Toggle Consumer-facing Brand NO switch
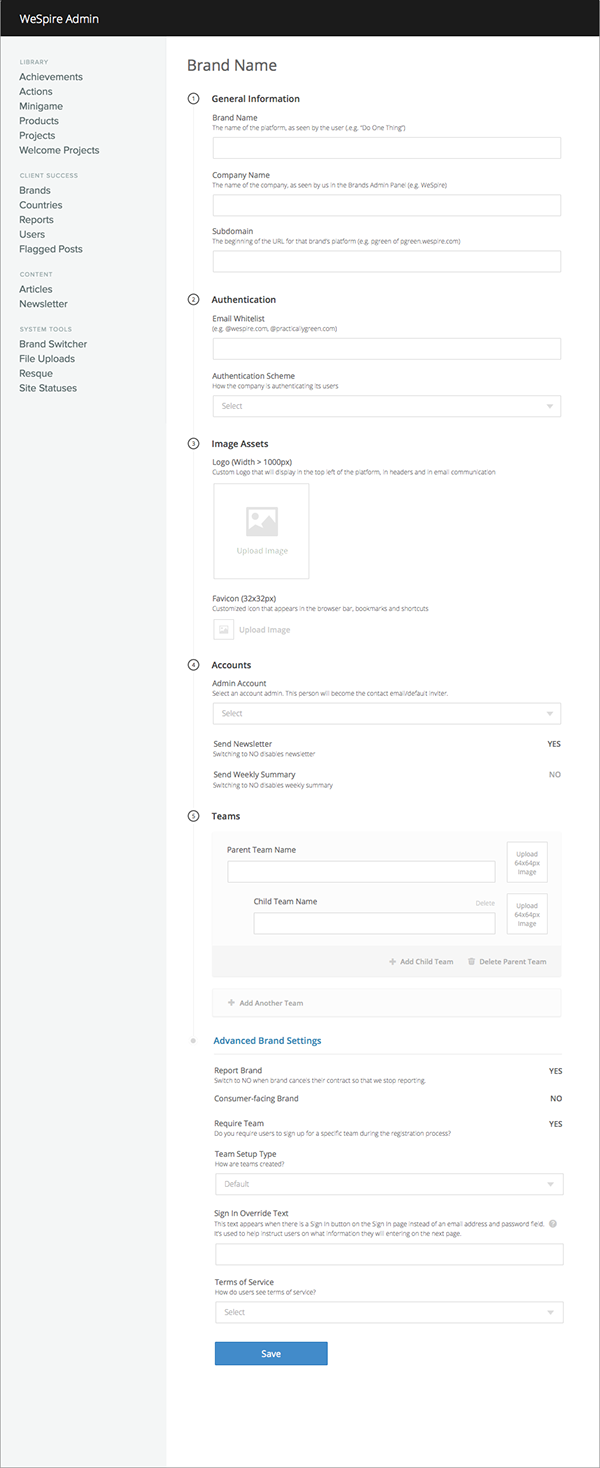 click(556, 1099)
